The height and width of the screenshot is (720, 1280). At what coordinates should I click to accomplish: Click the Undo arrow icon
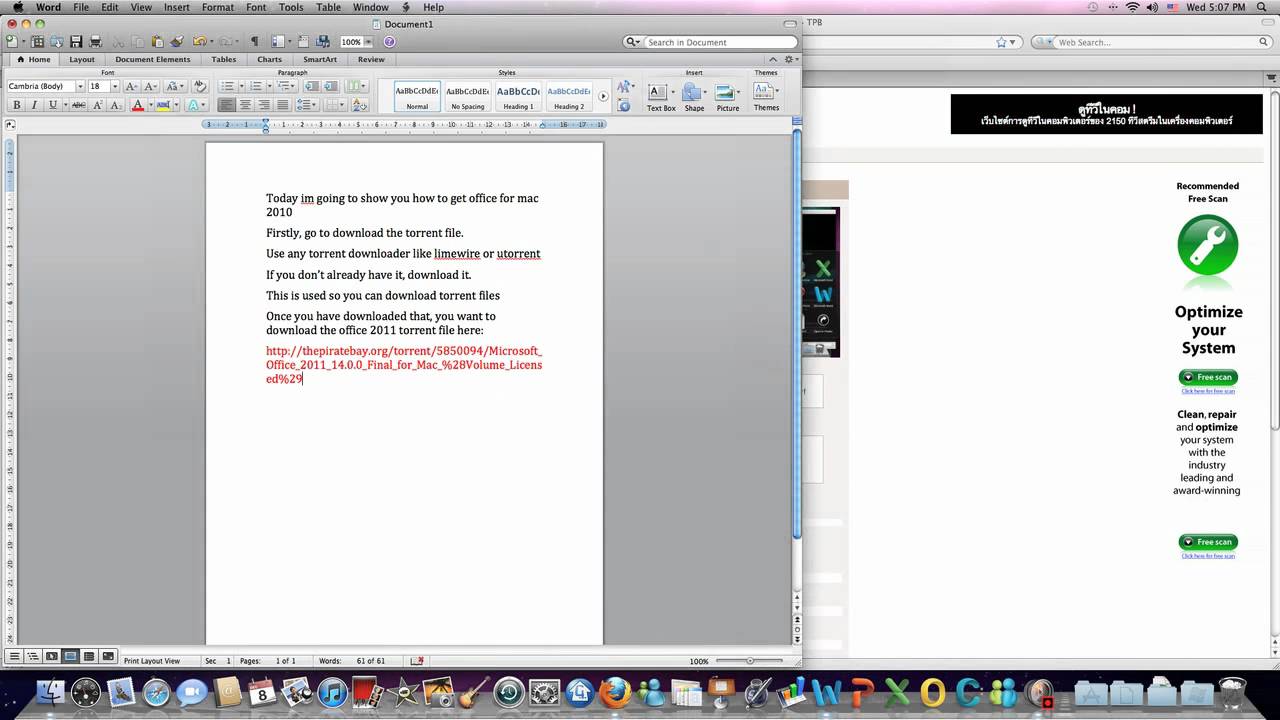pos(199,42)
